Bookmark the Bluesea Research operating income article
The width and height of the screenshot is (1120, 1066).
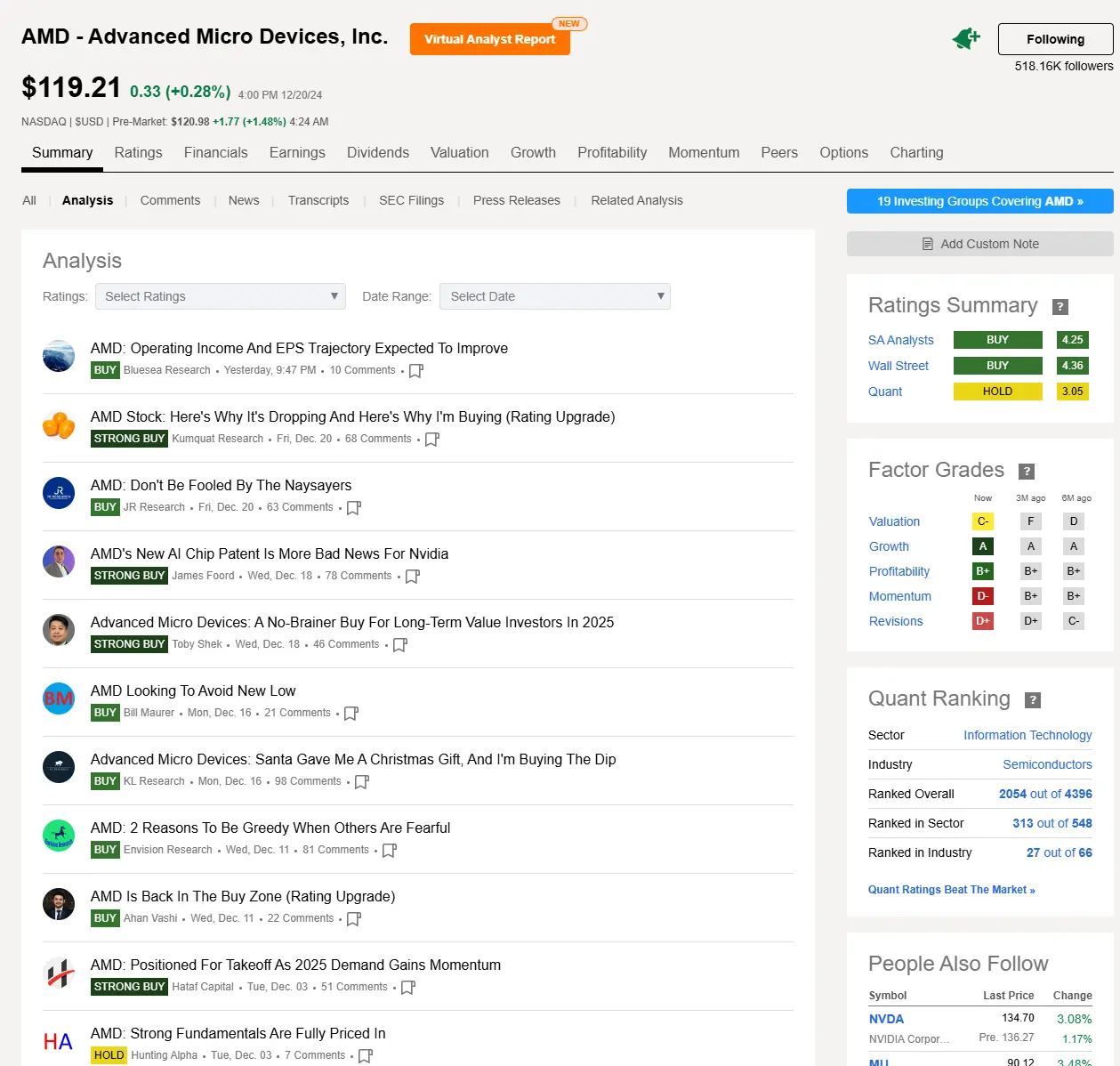[415, 371]
